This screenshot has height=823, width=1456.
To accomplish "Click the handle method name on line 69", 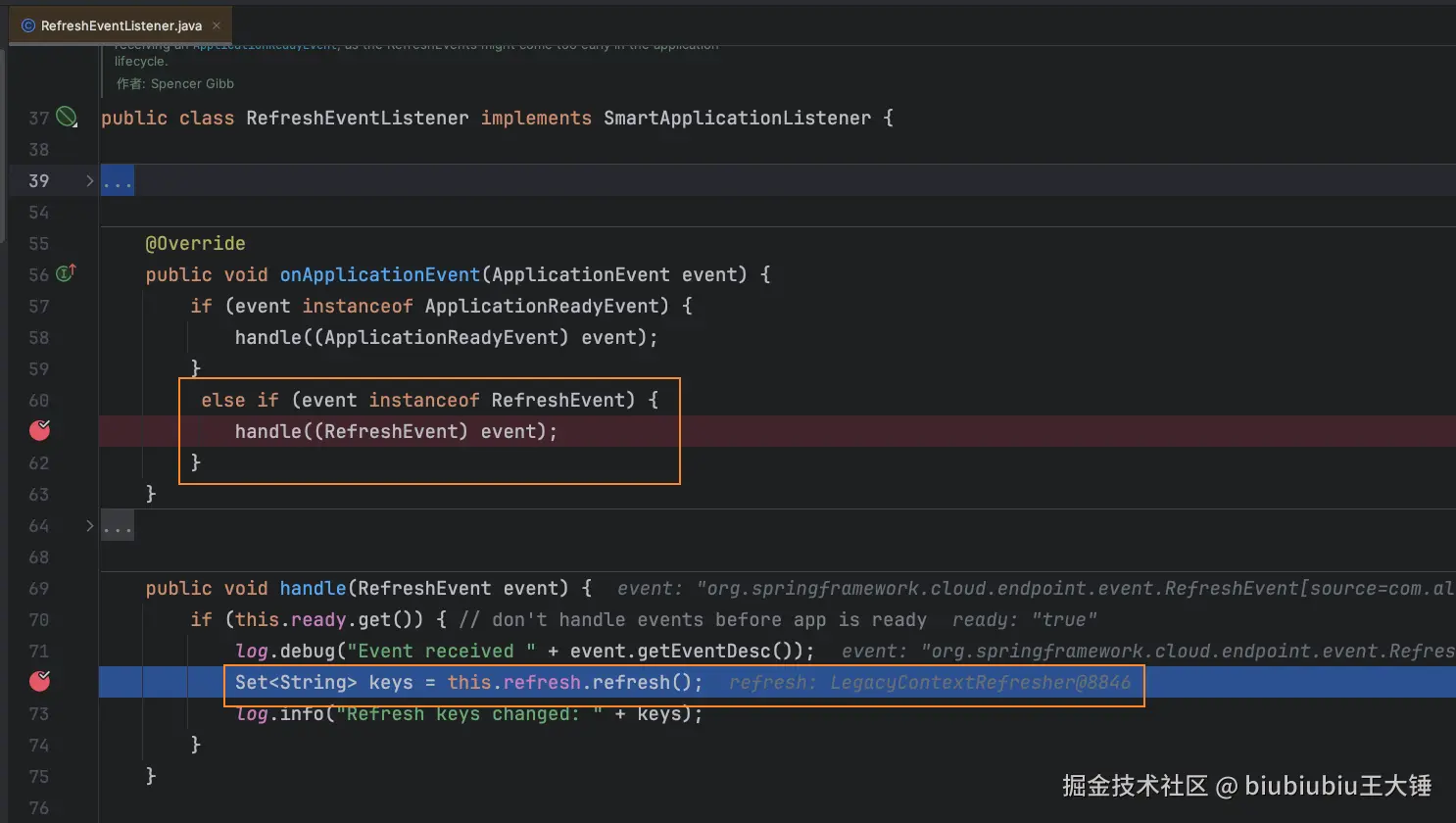I will pos(313,588).
